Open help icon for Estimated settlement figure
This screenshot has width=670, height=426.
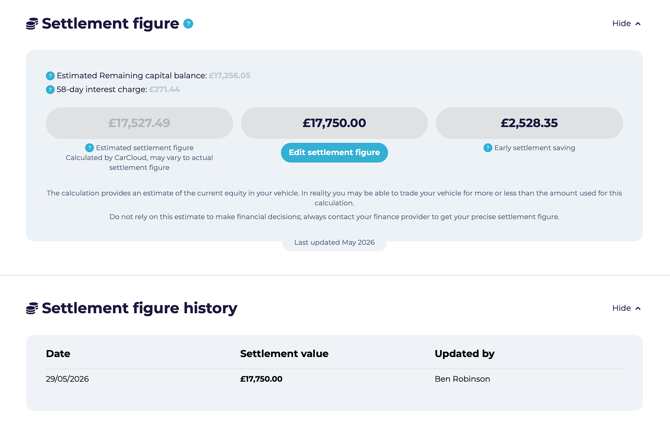coord(89,148)
